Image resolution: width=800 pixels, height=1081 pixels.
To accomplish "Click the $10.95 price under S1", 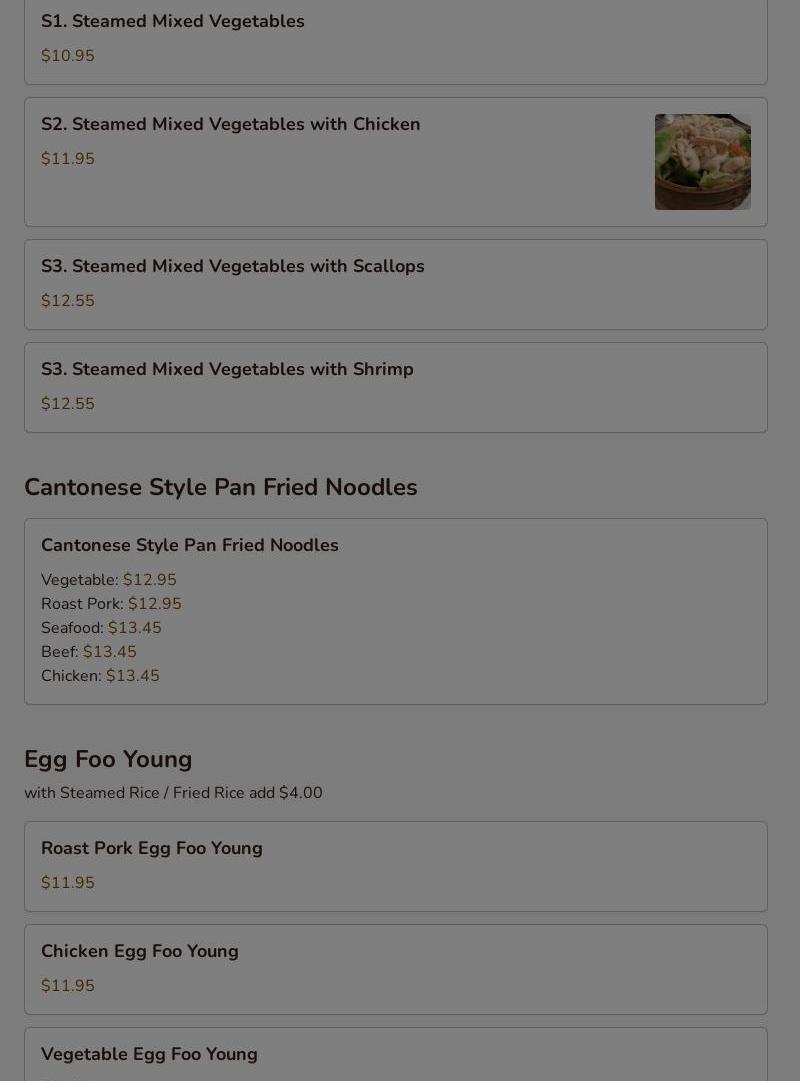I will (x=68, y=56).
